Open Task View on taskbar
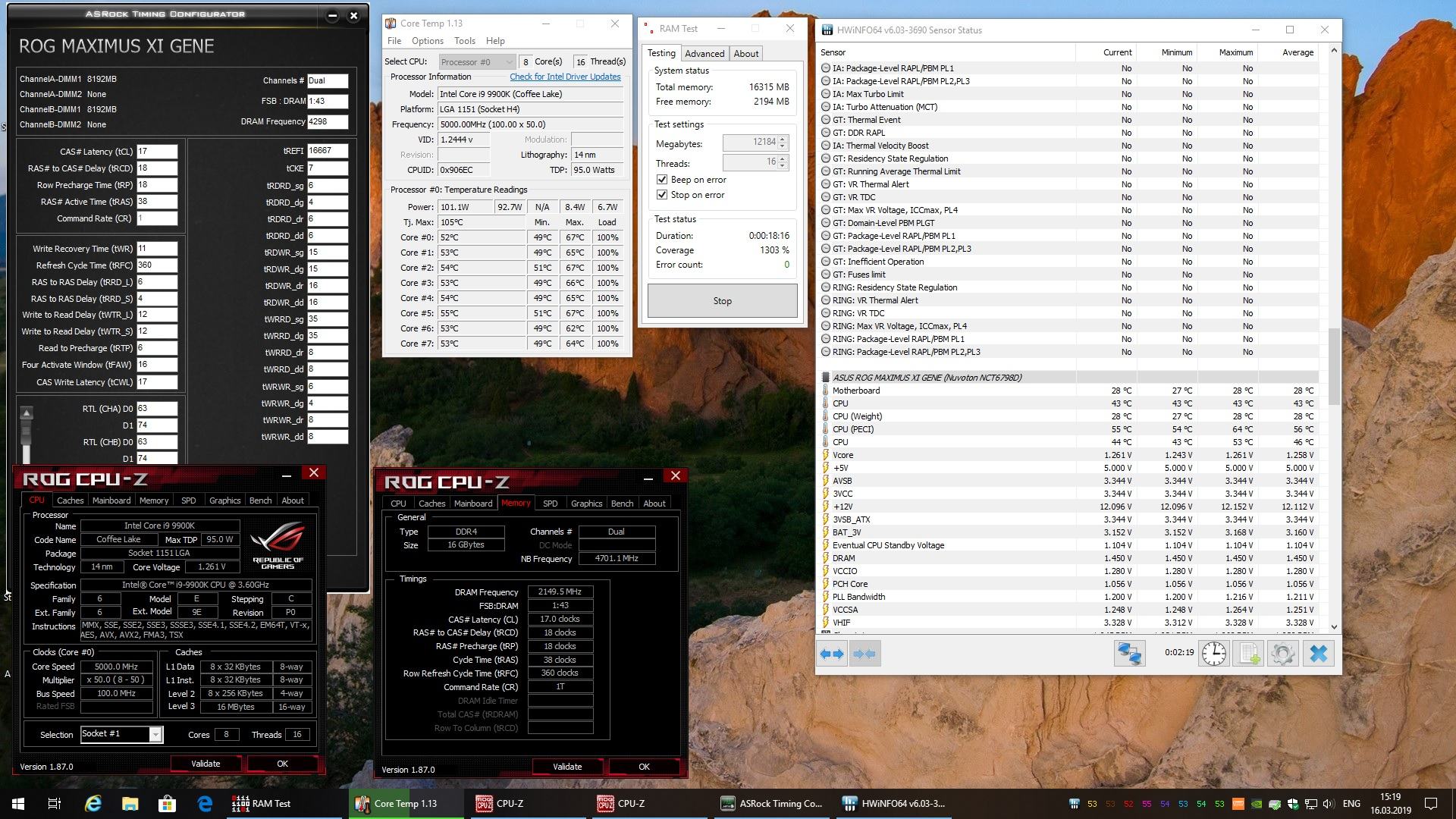Image resolution: width=1456 pixels, height=819 pixels. (55, 804)
